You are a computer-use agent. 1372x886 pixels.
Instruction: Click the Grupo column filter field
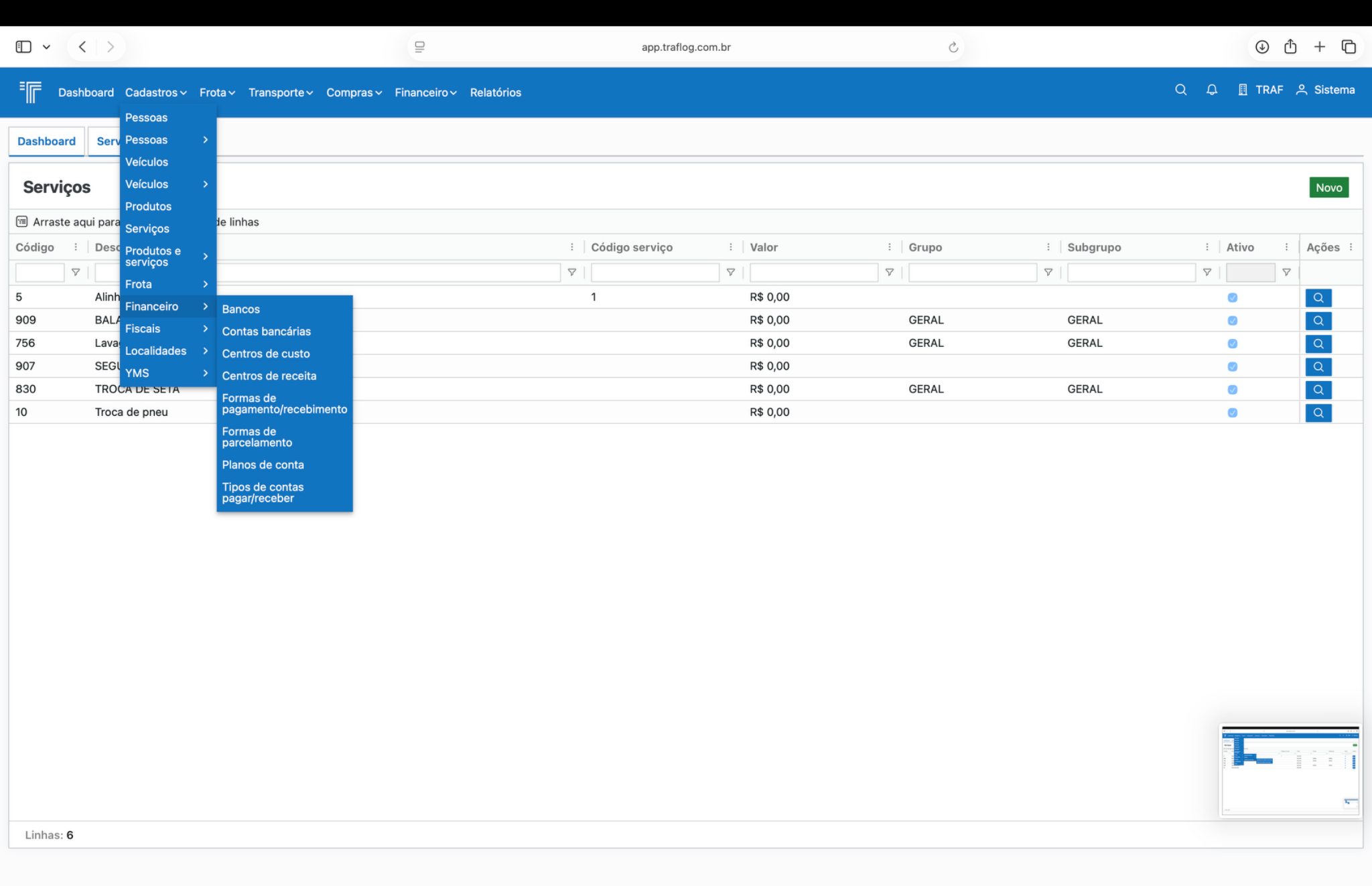pos(971,273)
